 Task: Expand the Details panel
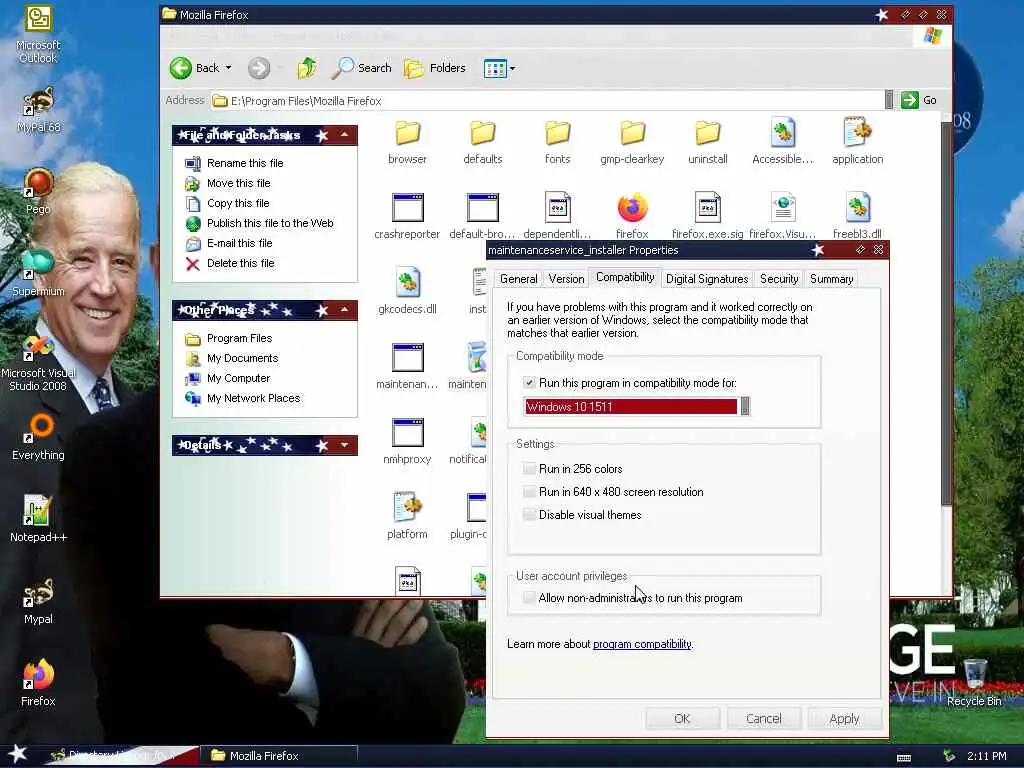click(344, 445)
